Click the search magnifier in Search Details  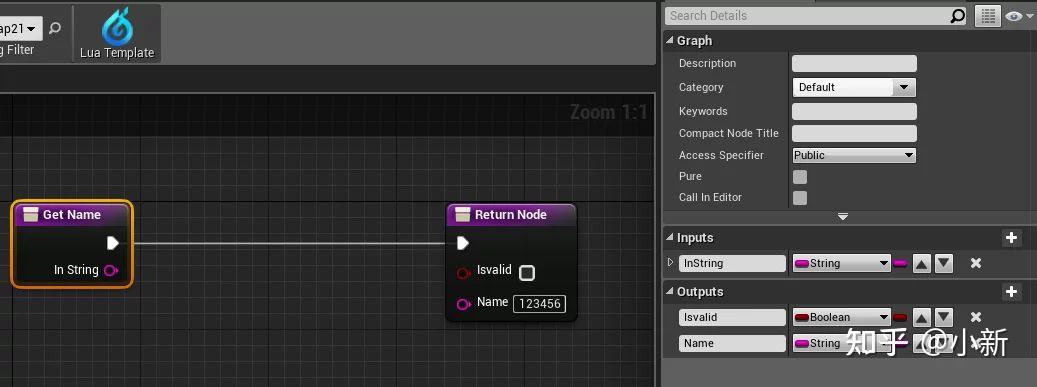coord(958,16)
